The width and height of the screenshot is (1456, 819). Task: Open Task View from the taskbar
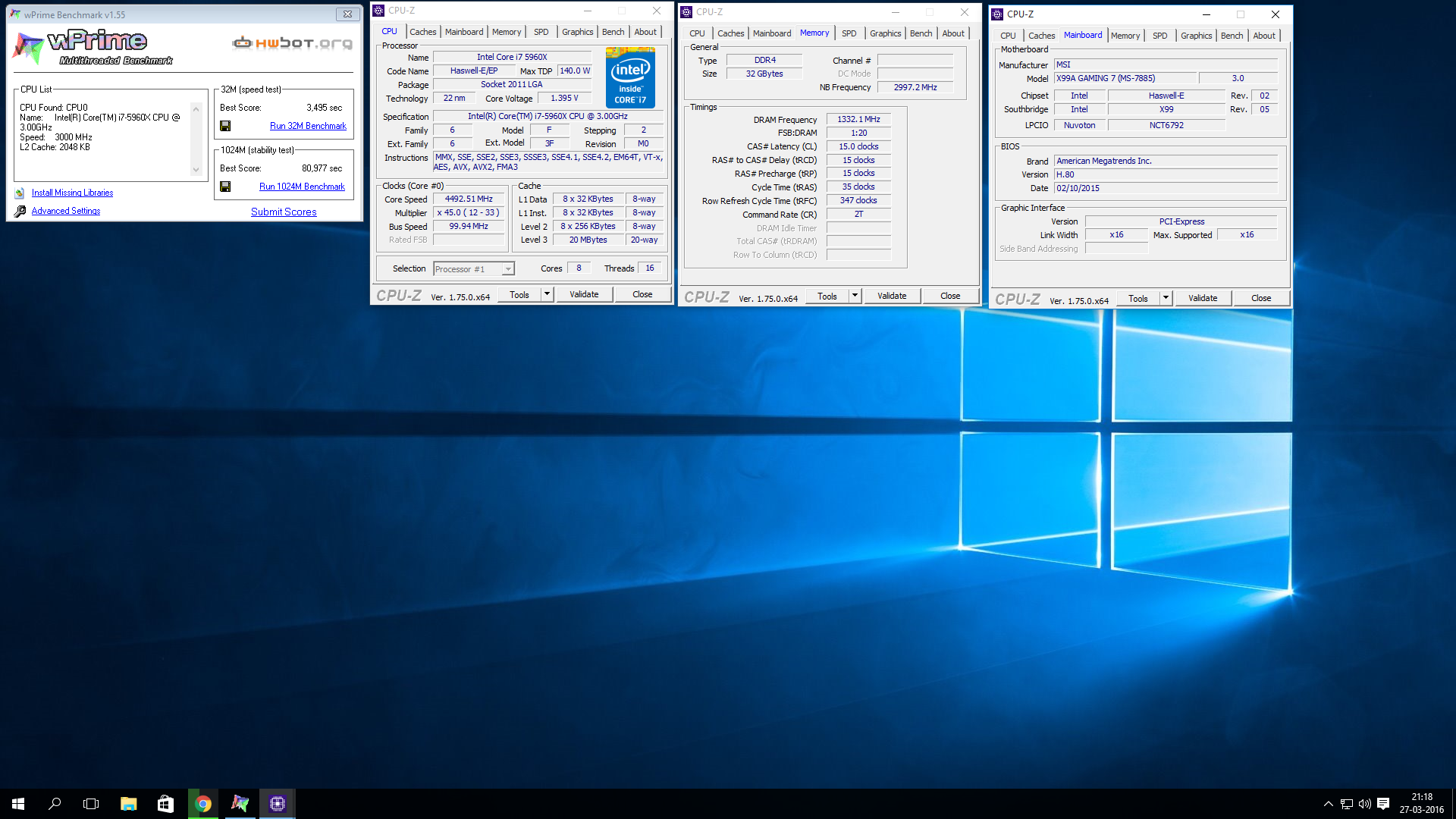91,804
